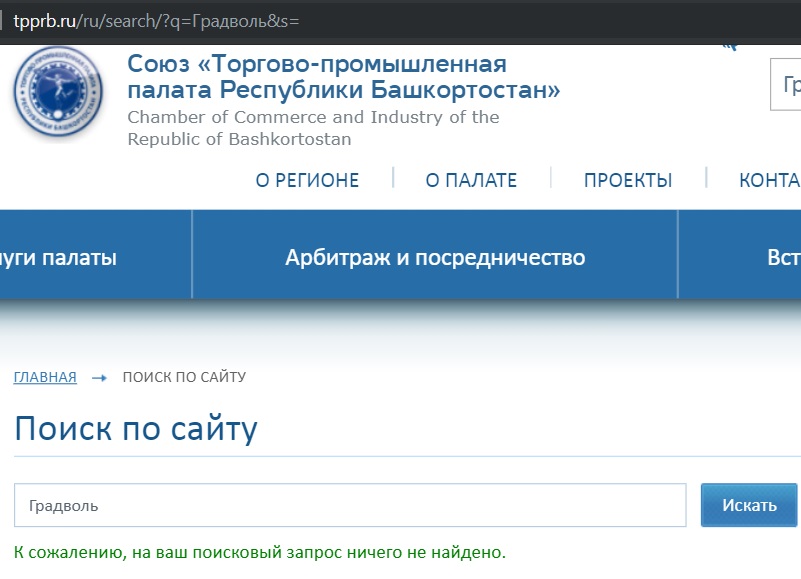Click the Chamber of Commerce round logo
This screenshot has width=801, height=579.
[x=59, y=95]
